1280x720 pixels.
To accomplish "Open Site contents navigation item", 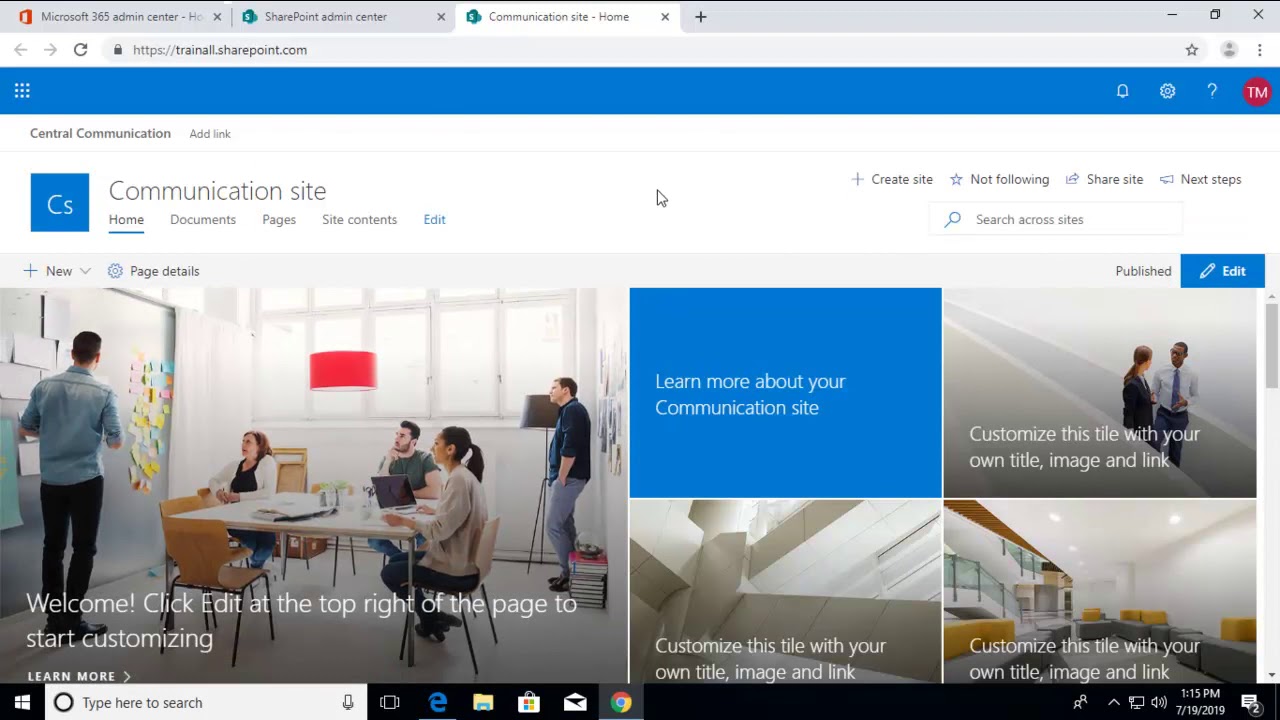I will 359,219.
